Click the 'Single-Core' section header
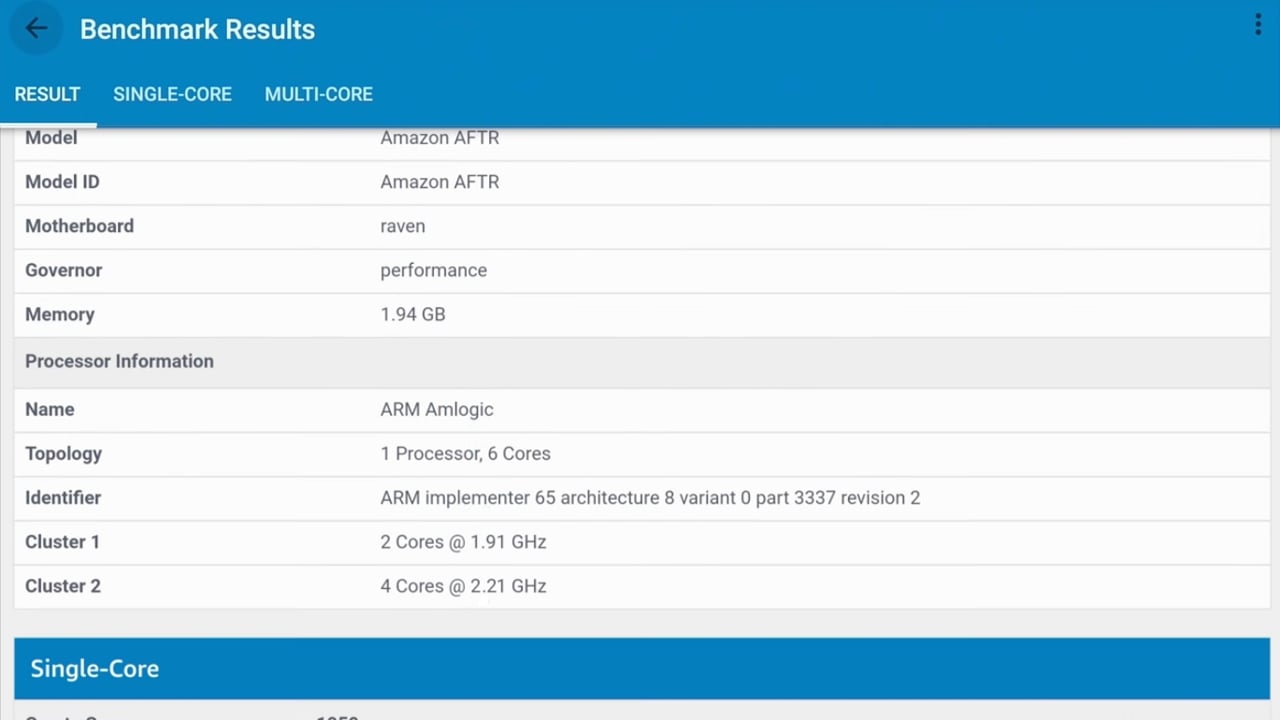 click(x=642, y=668)
